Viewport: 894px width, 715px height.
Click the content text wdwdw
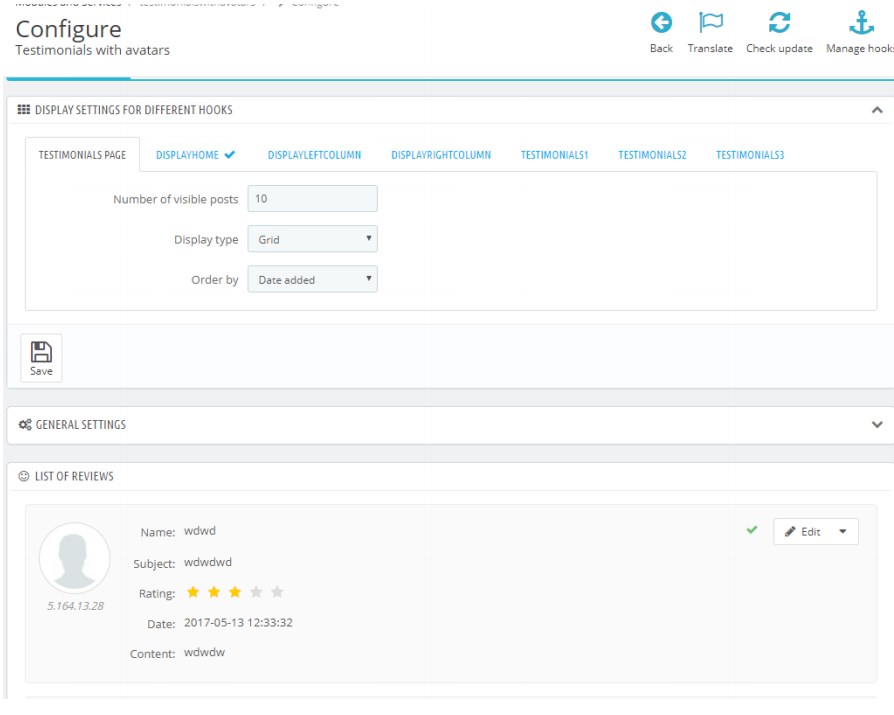coord(204,652)
